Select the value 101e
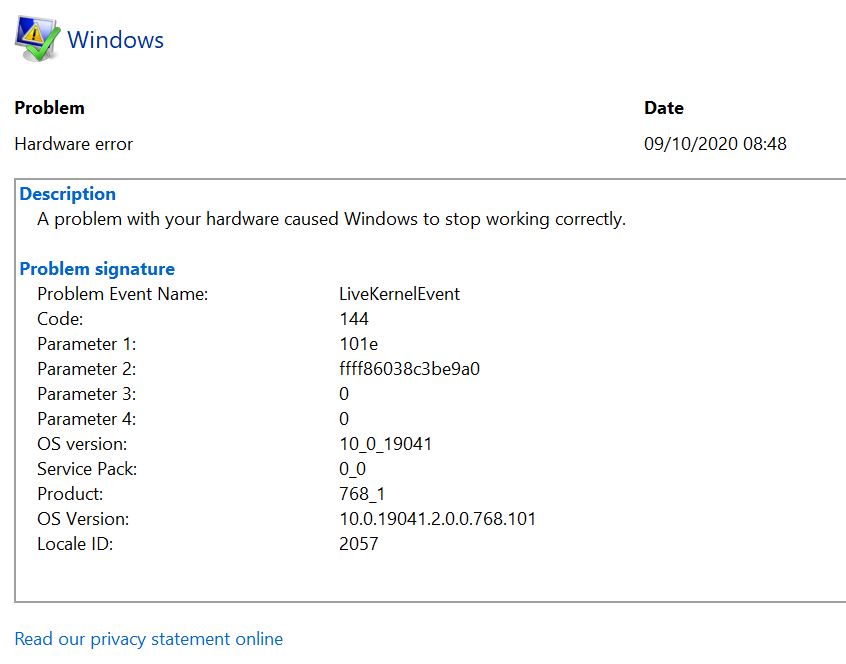 358,344
